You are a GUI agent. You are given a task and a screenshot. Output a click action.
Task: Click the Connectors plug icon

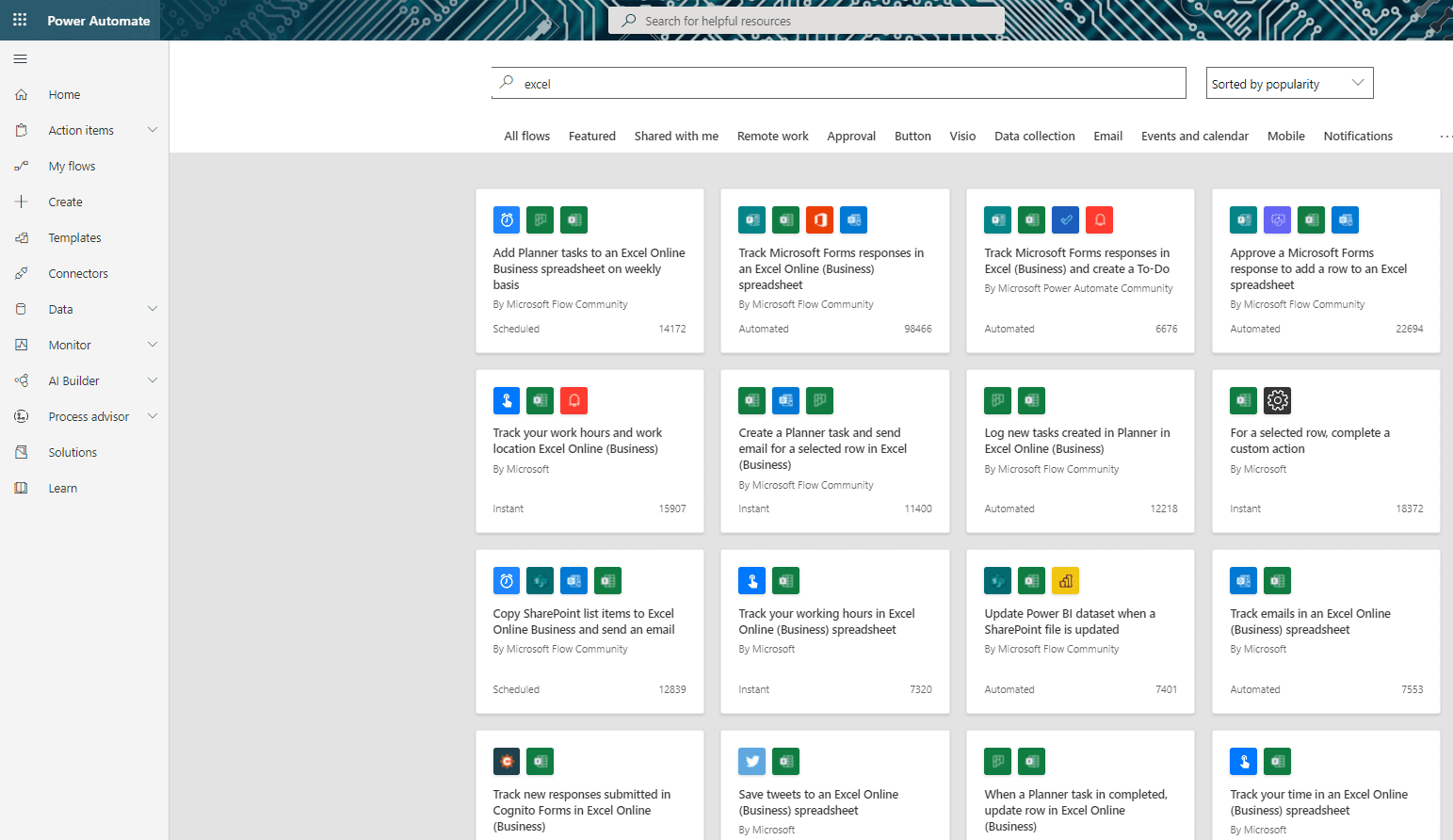[x=22, y=274]
